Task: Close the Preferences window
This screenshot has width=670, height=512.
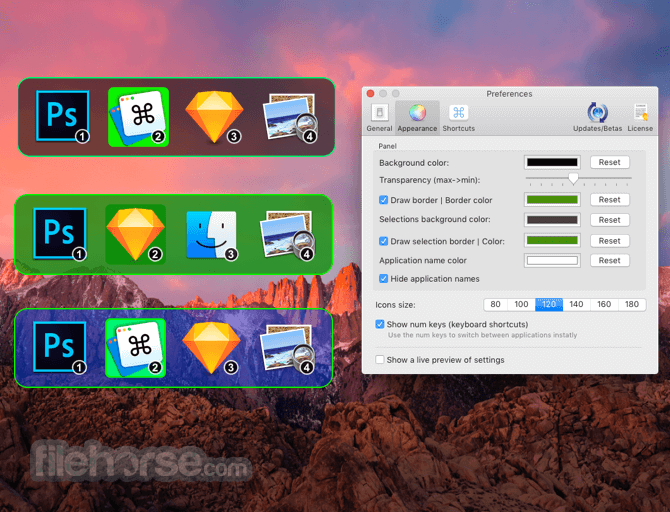Action: [x=370, y=93]
